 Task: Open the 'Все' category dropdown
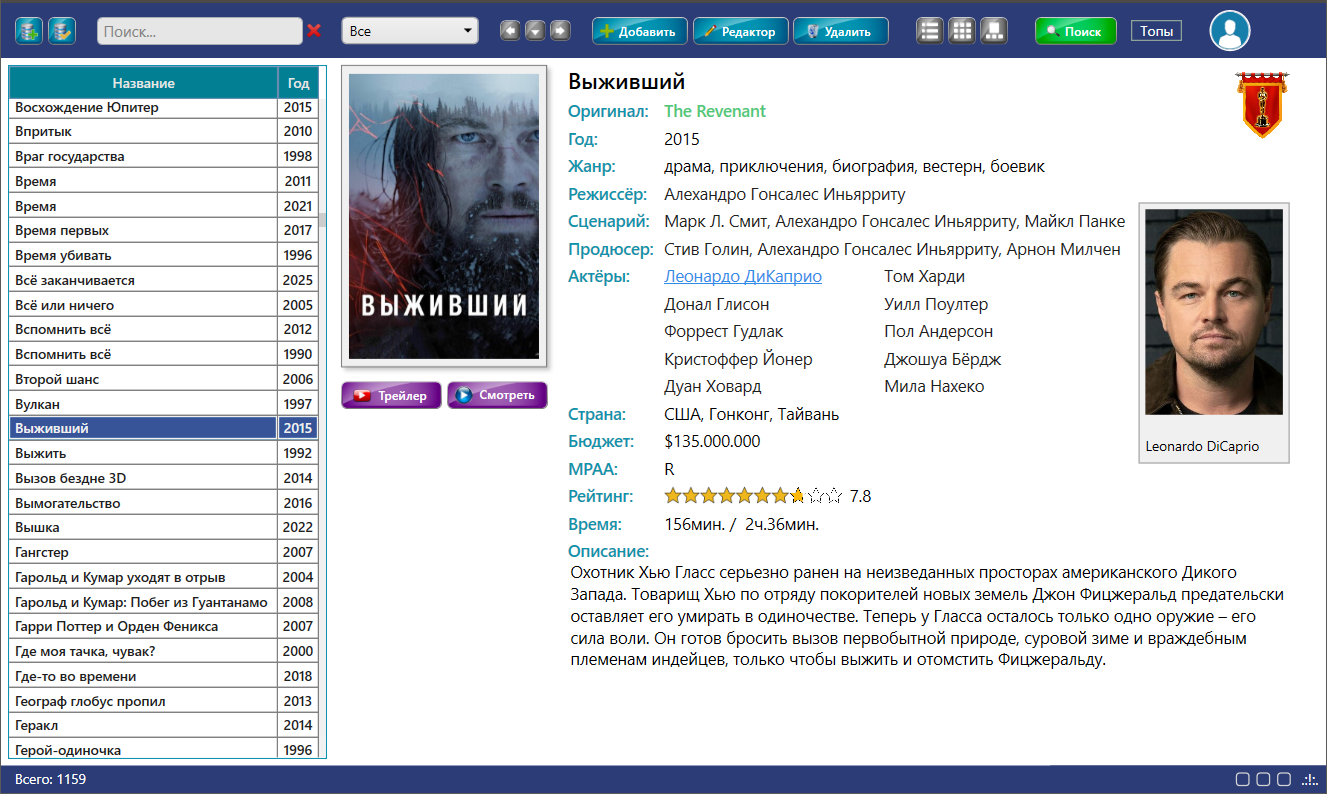coord(410,31)
